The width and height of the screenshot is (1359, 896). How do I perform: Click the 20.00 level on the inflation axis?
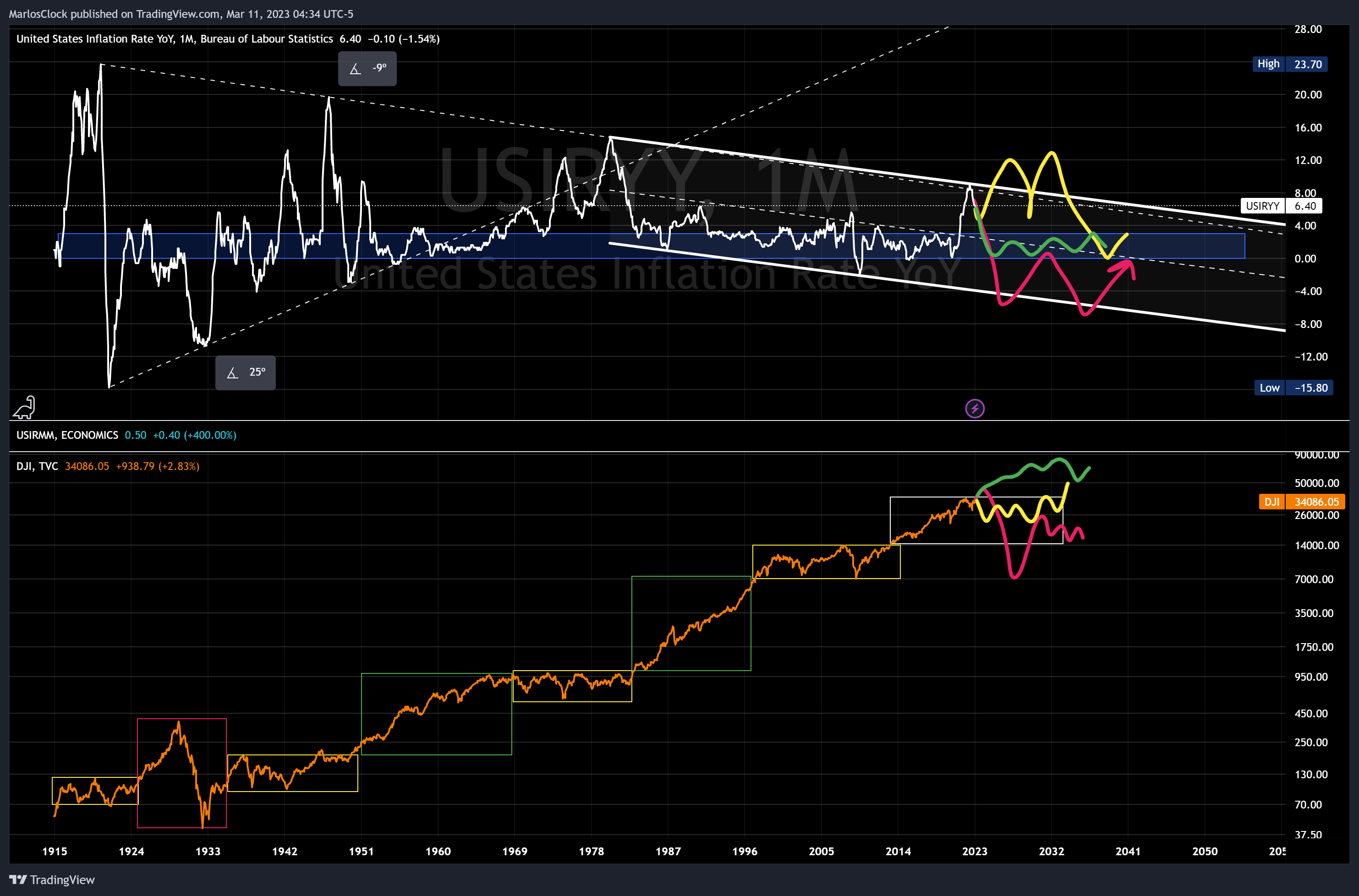coord(1308,95)
